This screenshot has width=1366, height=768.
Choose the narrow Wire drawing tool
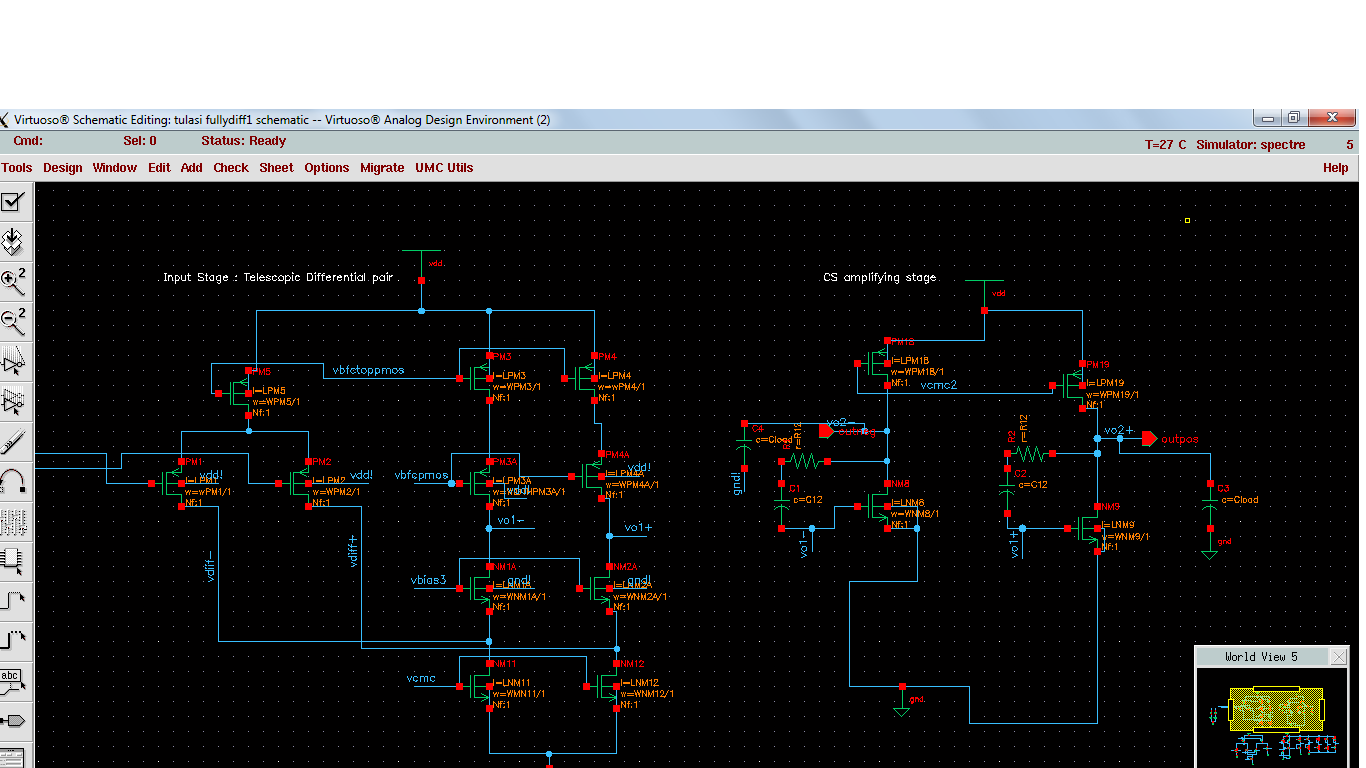13,599
